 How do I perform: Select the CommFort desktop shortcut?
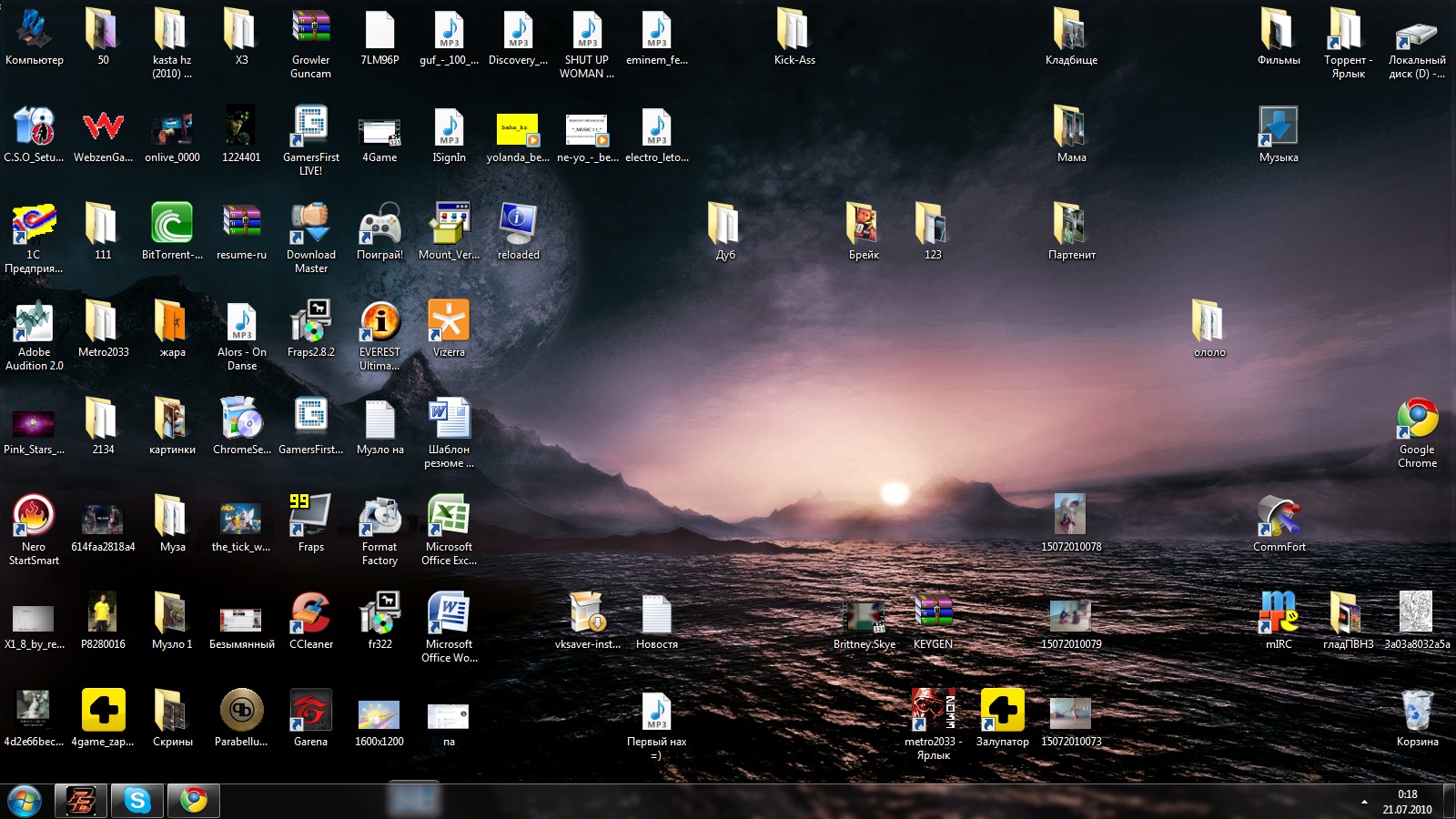tap(1279, 516)
